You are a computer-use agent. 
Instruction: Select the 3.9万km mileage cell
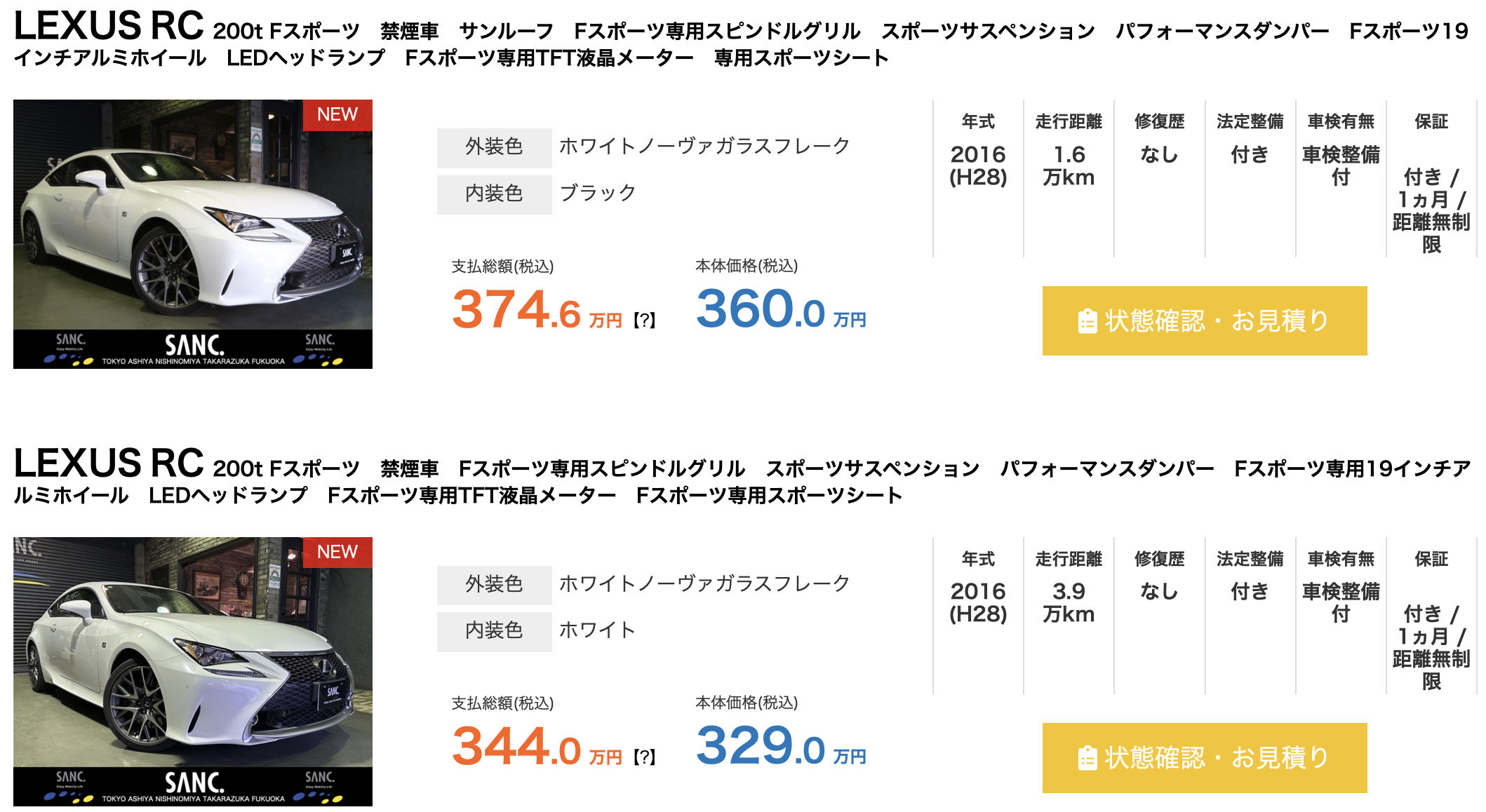[x=1069, y=602]
